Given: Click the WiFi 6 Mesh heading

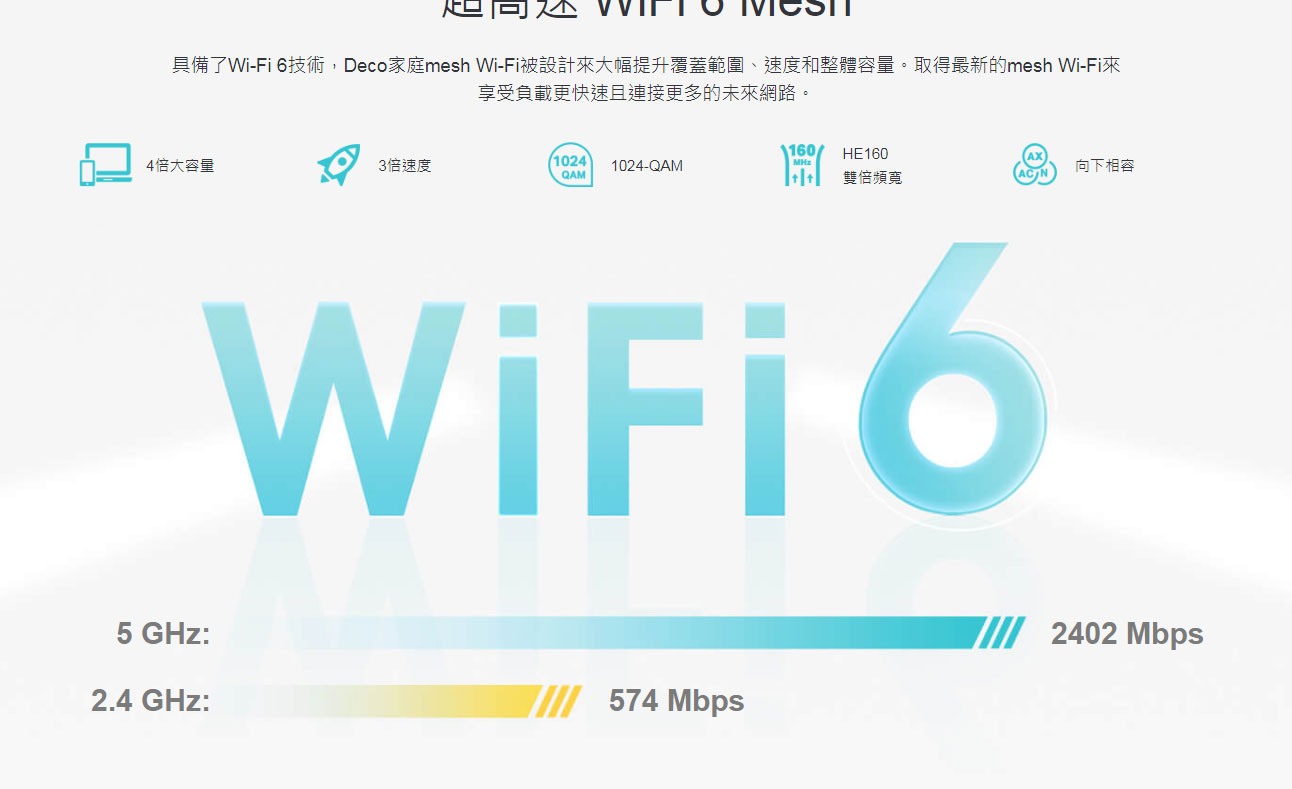Looking at the screenshot, I should tap(646, 8).
